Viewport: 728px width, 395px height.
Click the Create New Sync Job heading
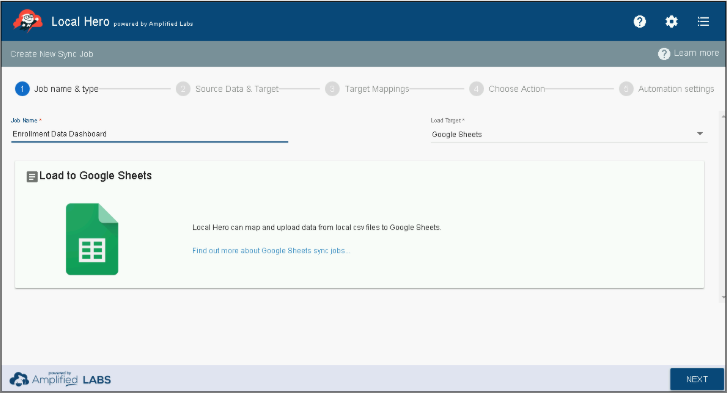click(52, 54)
